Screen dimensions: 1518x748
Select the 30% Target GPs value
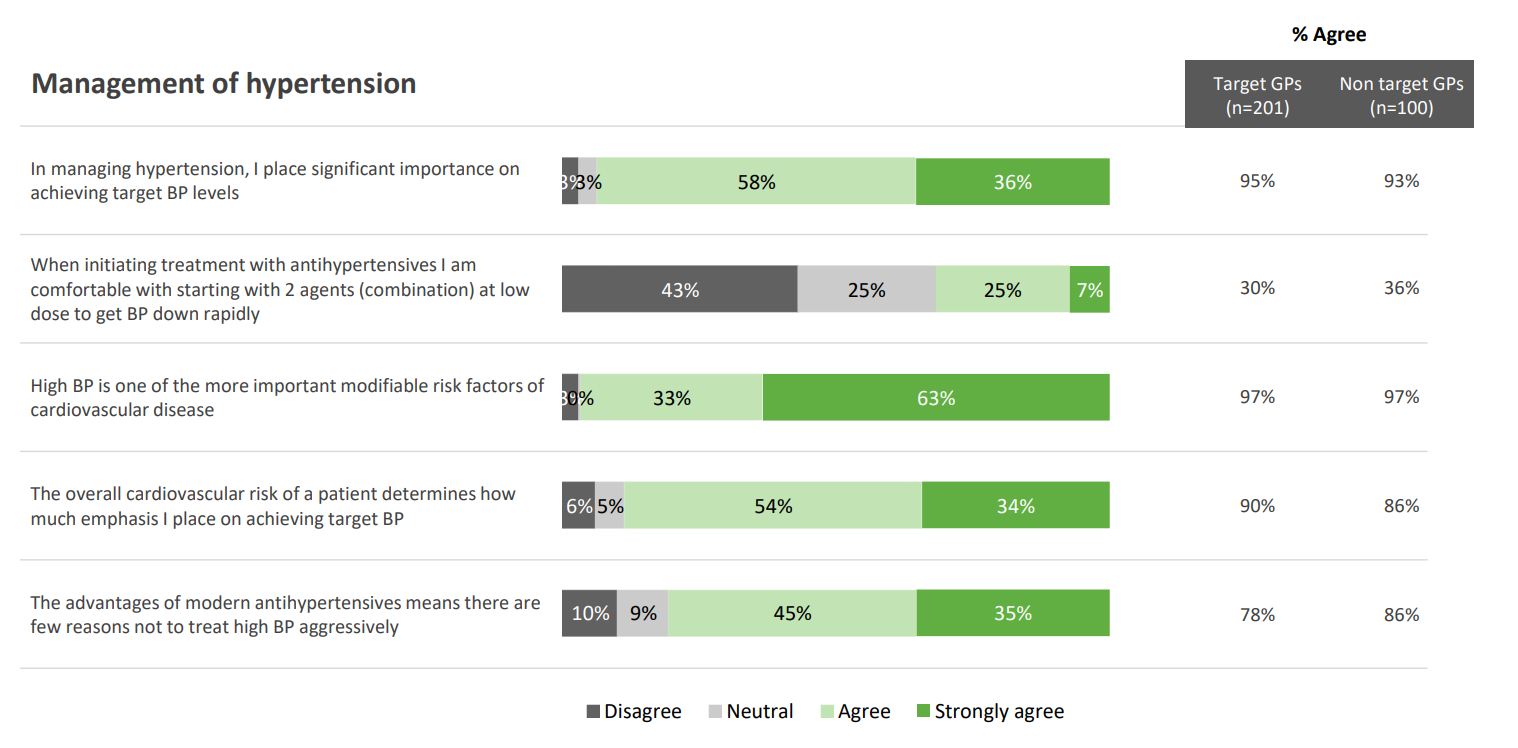(1257, 288)
